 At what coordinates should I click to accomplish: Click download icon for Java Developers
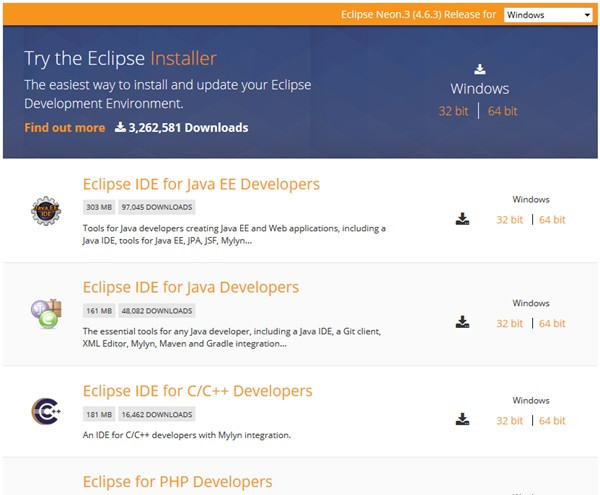pyautogui.click(x=462, y=322)
